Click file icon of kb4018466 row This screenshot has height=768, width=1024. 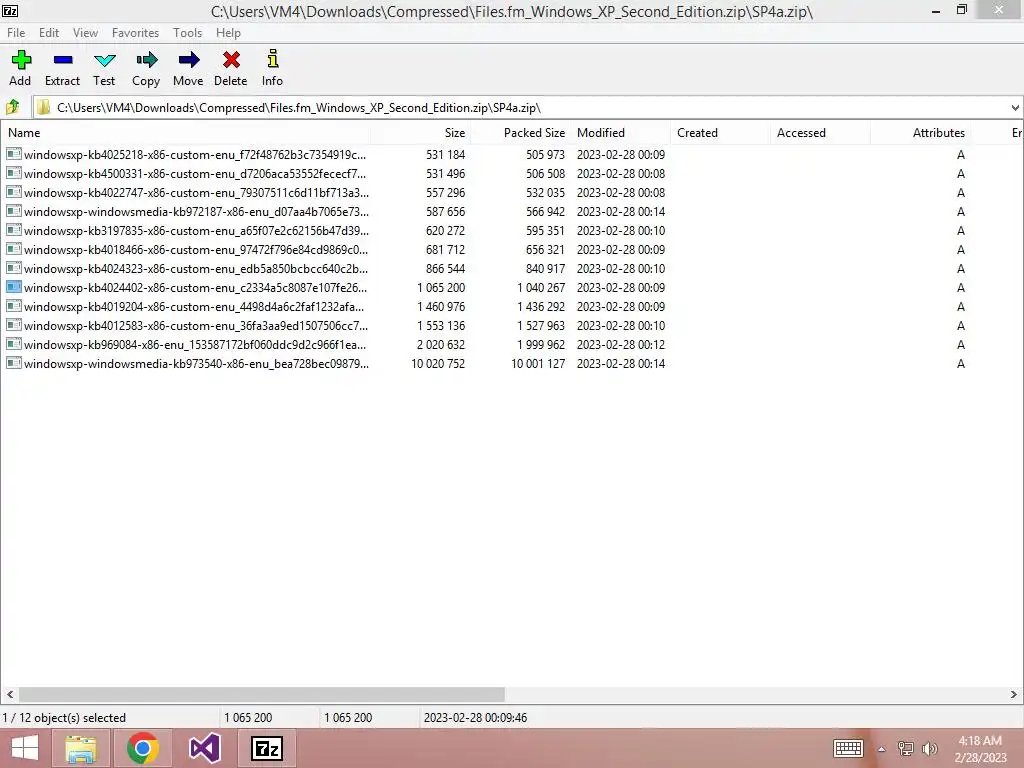tap(14, 249)
